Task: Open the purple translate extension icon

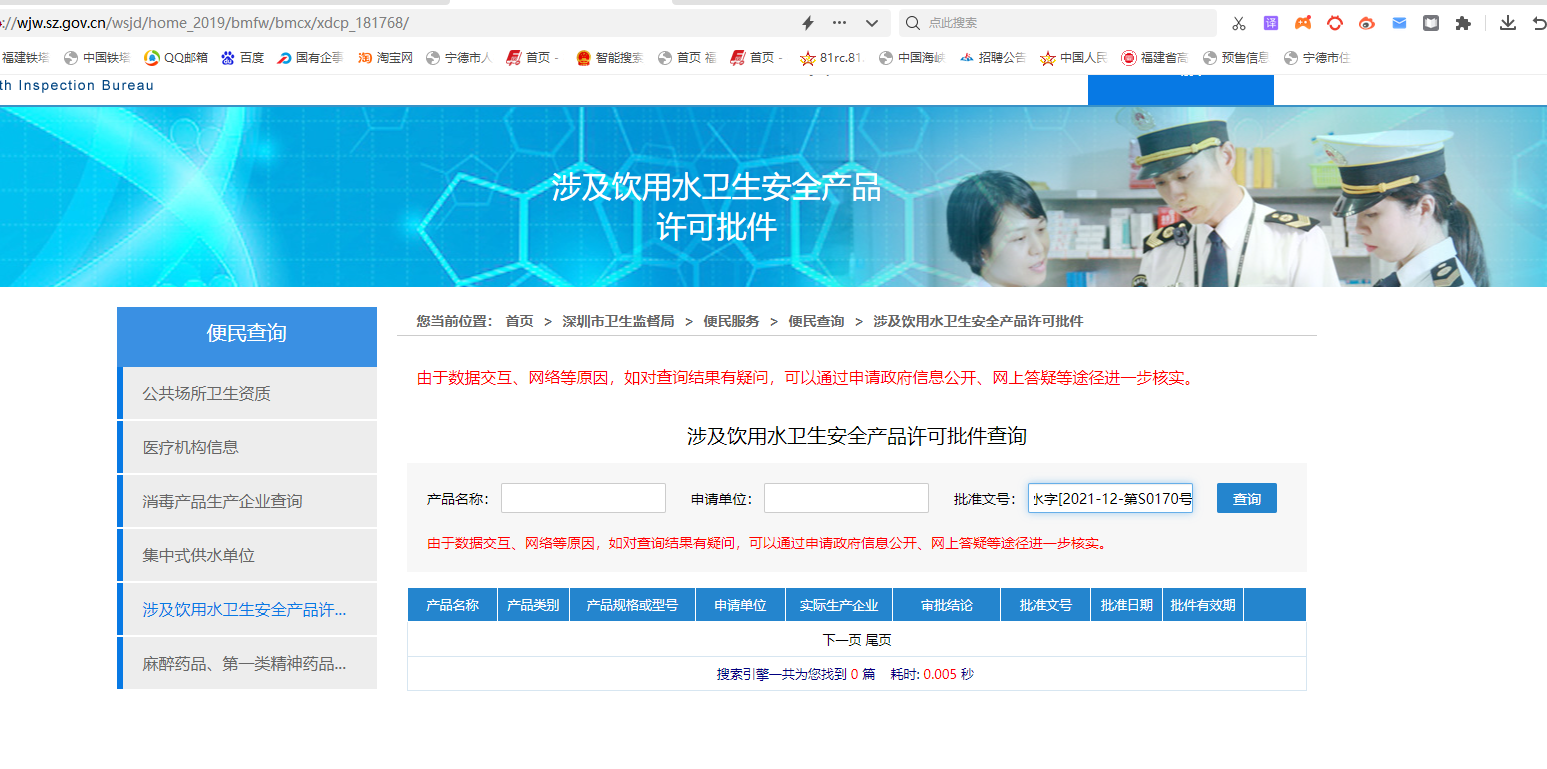Action: pyautogui.click(x=1271, y=23)
